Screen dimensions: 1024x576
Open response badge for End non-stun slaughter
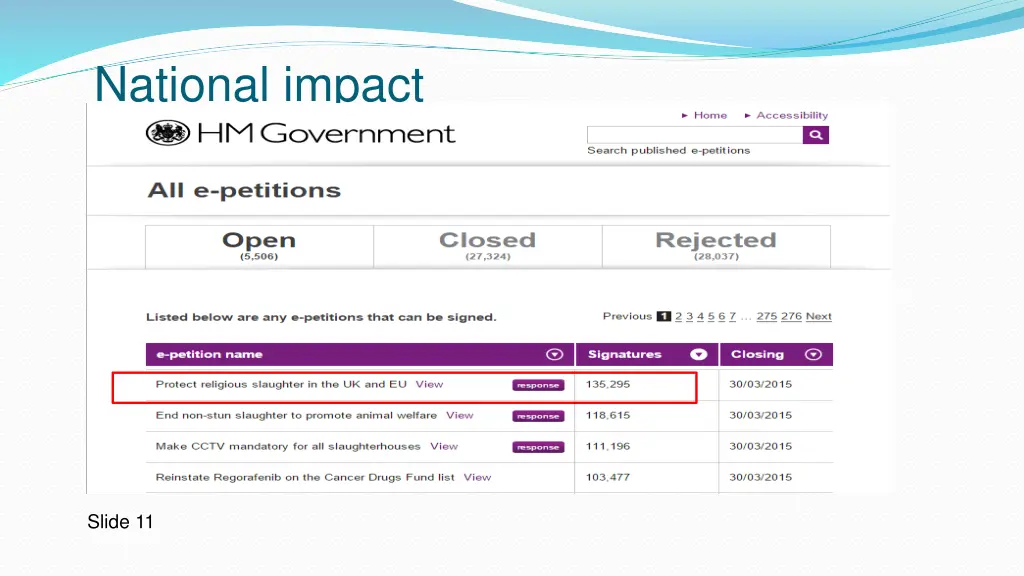click(538, 416)
